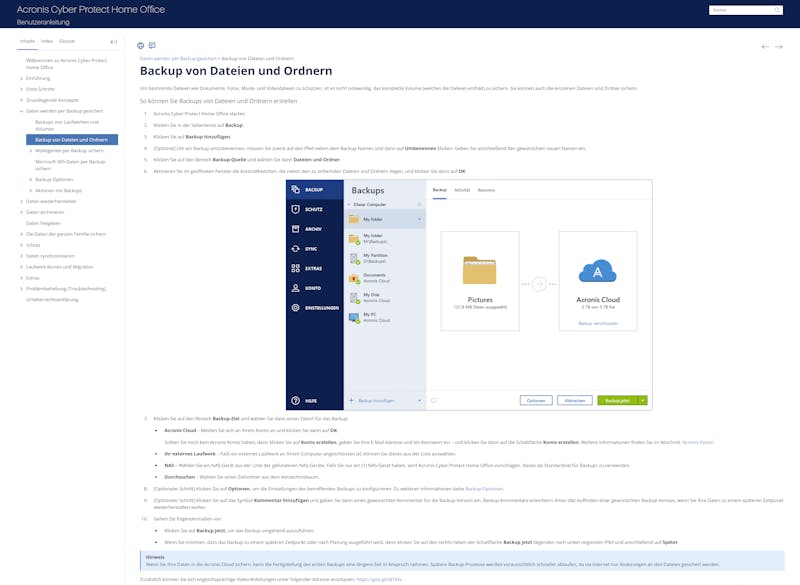Go to next topic with right arrow
The width and height of the screenshot is (800, 585).
(x=779, y=46)
